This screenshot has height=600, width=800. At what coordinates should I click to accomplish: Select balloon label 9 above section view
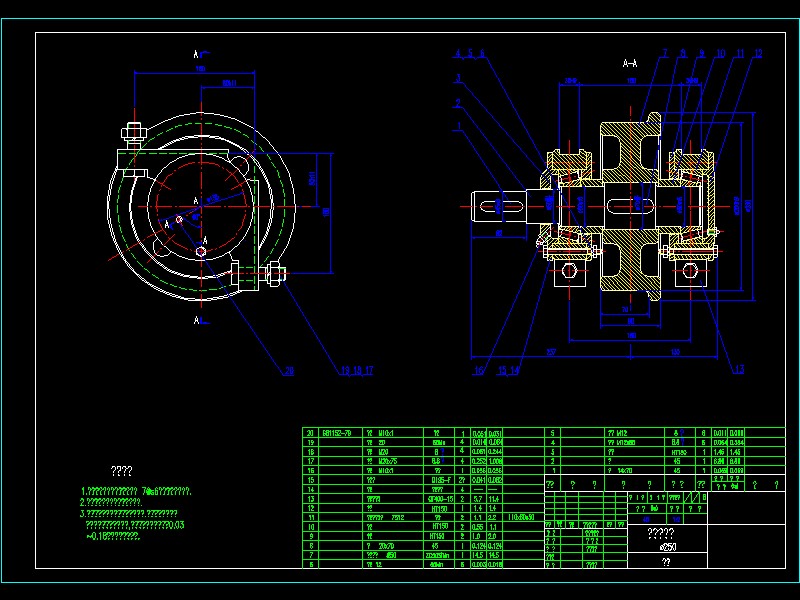702,54
